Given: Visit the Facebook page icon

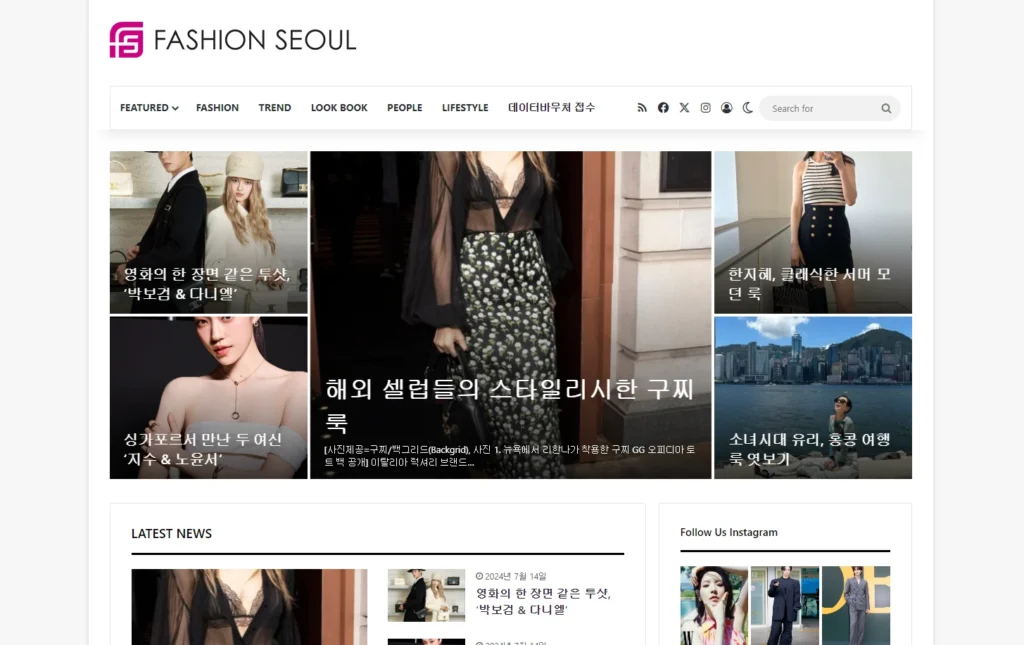Looking at the screenshot, I should (x=663, y=108).
